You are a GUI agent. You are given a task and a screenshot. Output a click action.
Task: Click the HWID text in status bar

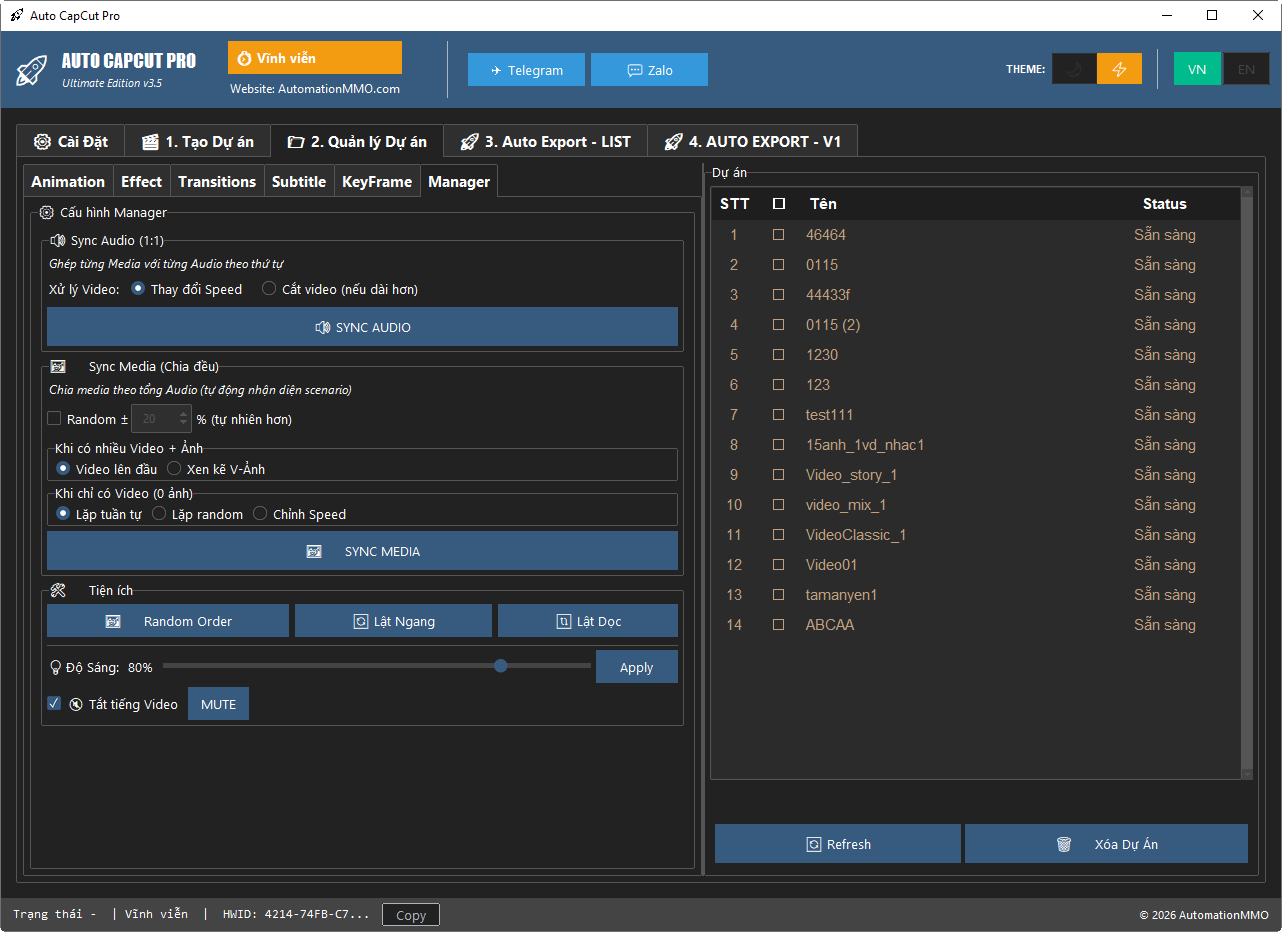pyautogui.click(x=296, y=914)
